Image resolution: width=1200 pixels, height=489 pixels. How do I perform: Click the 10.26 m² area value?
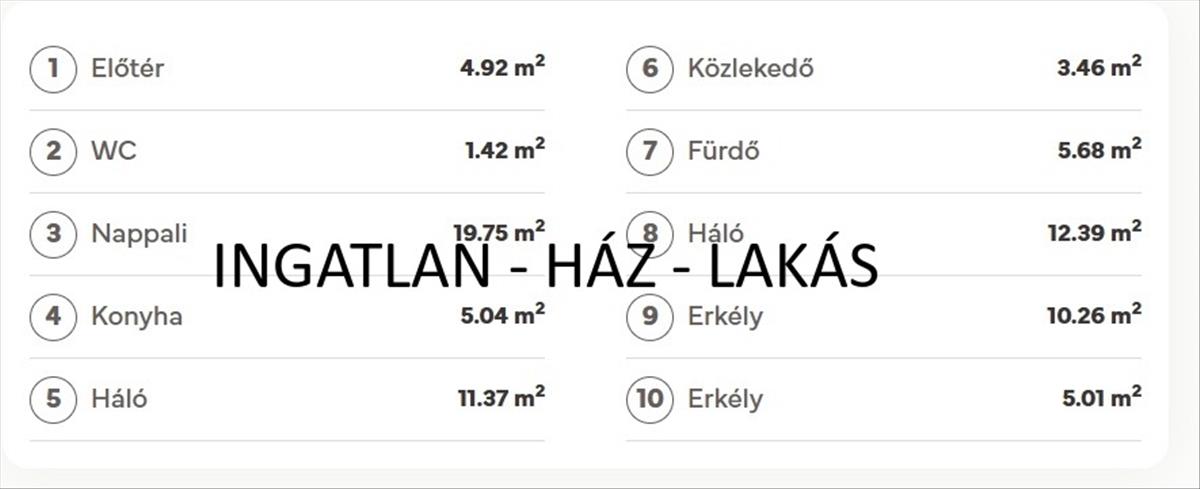[x=1094, y=316]
